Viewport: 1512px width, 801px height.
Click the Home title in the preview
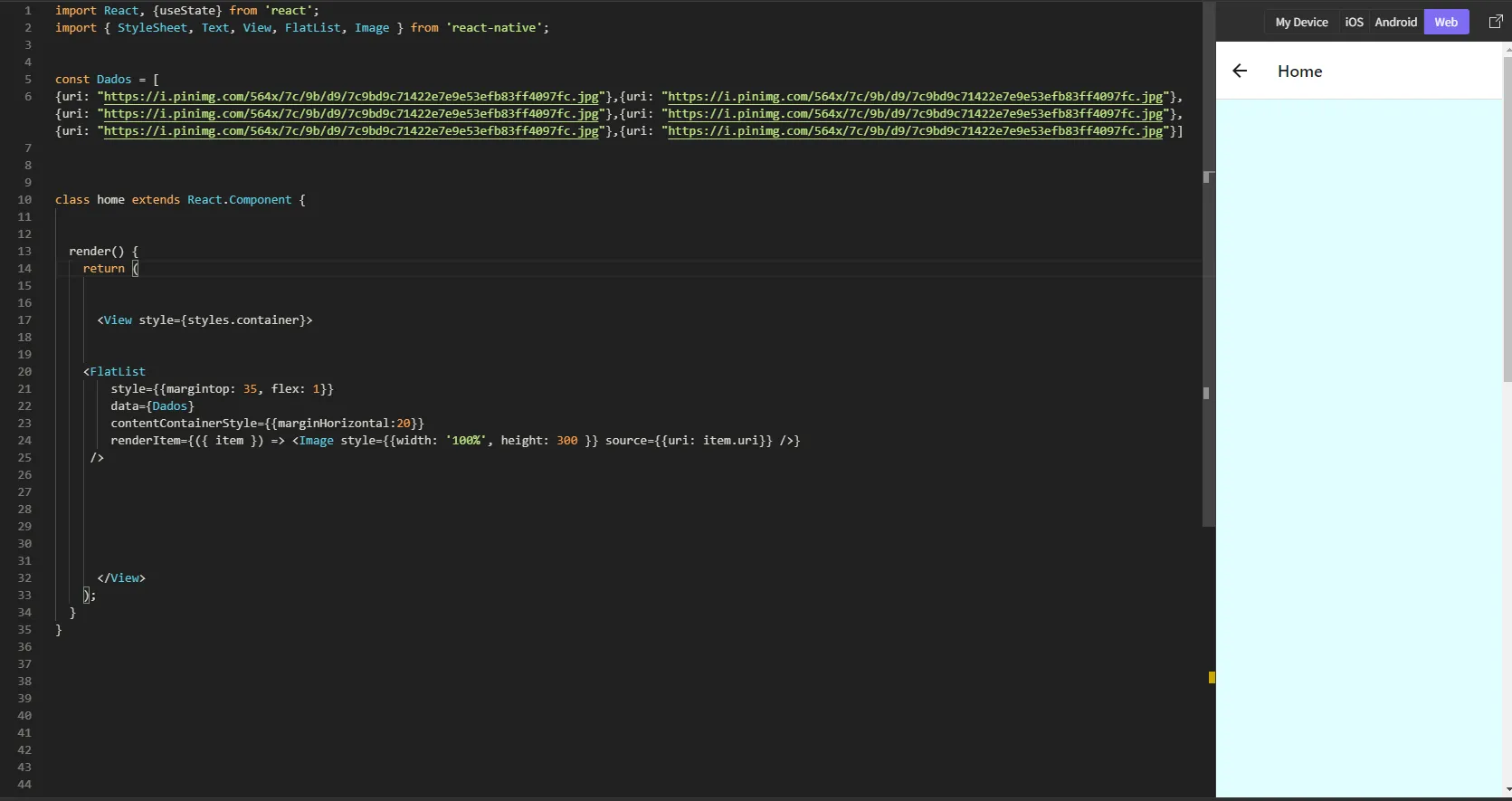(1299, 72)
